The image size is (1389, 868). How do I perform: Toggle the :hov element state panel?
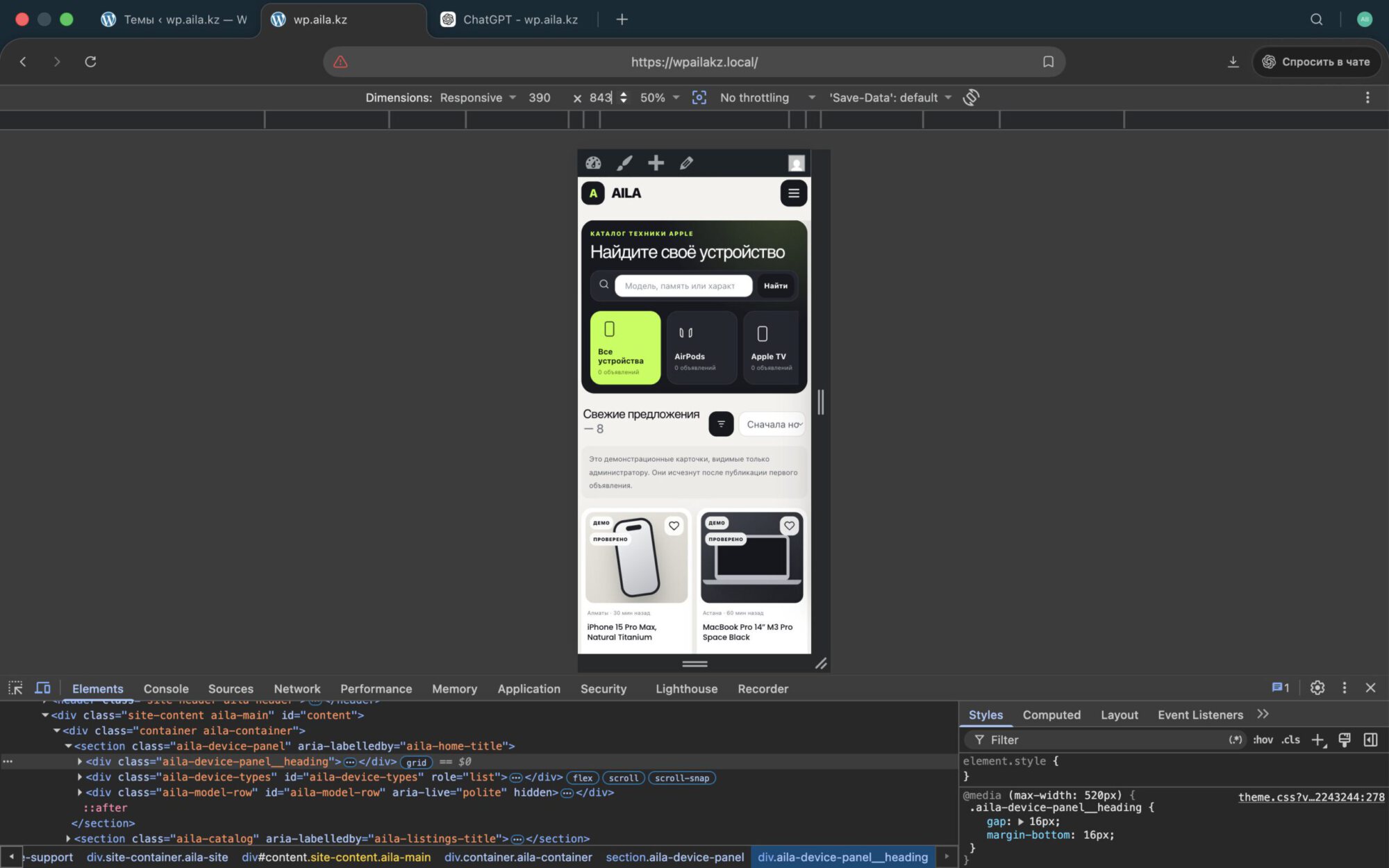[x=1263, y=740]
